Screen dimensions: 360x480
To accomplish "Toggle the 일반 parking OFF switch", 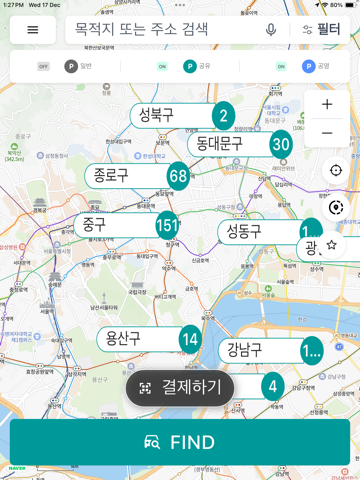I will pos(43,66).
